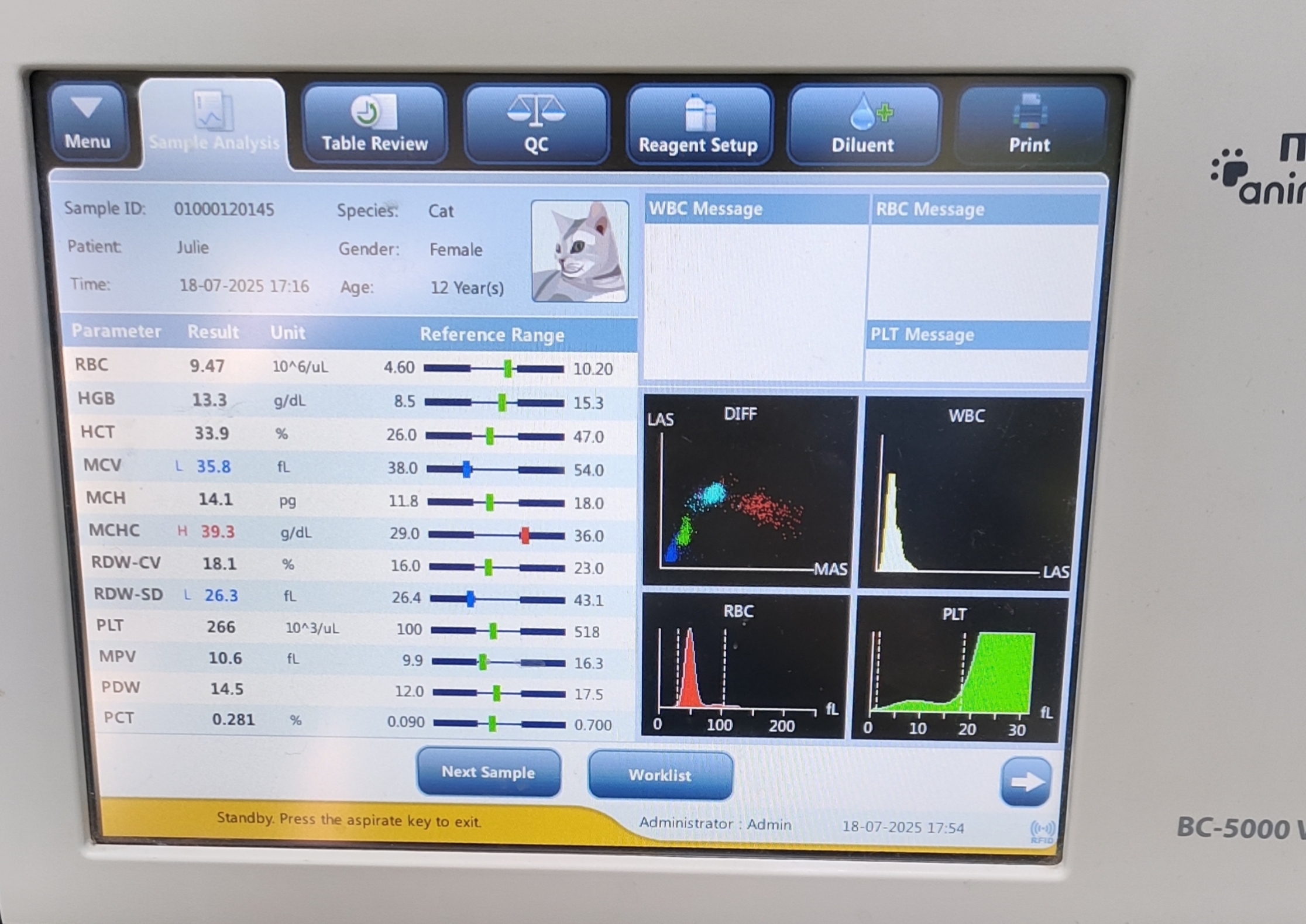1306x924 pixels.
Task: Go to next page arrow
Action: (x=1026, y=782)
